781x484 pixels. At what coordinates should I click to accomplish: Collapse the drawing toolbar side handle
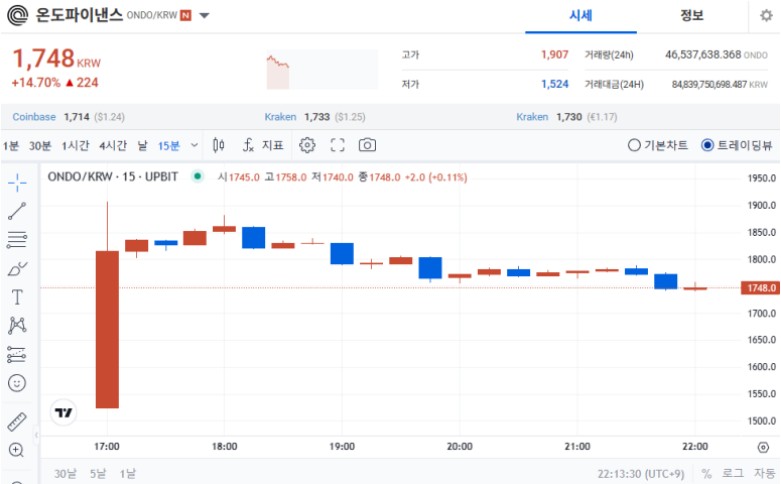[36, 435]
